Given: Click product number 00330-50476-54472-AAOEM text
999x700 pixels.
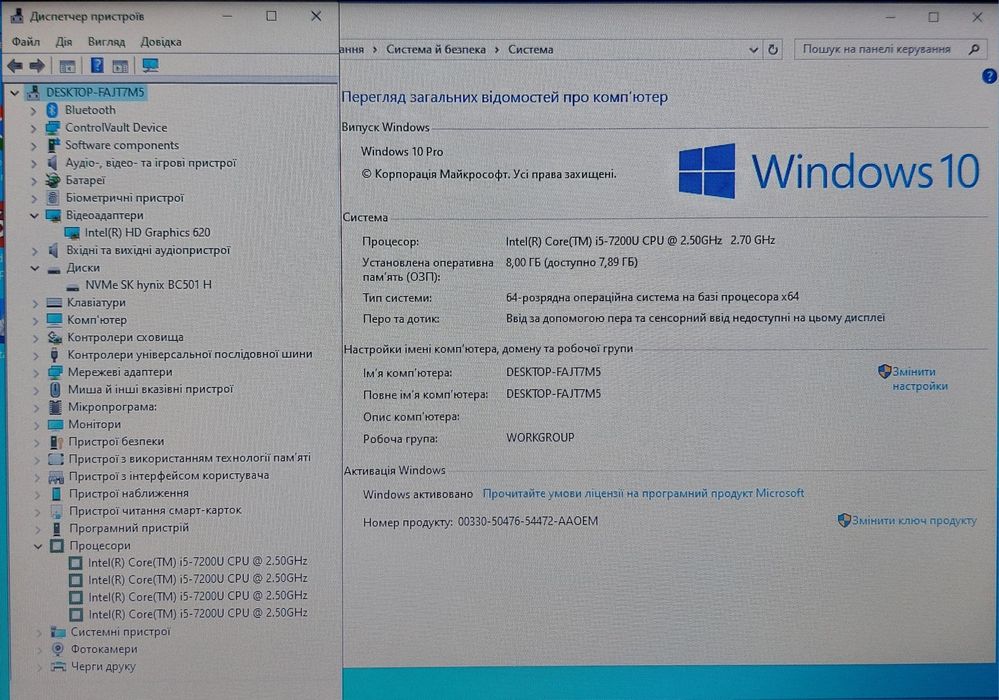Looking at the screenshot, I should [x=528, y=521].
